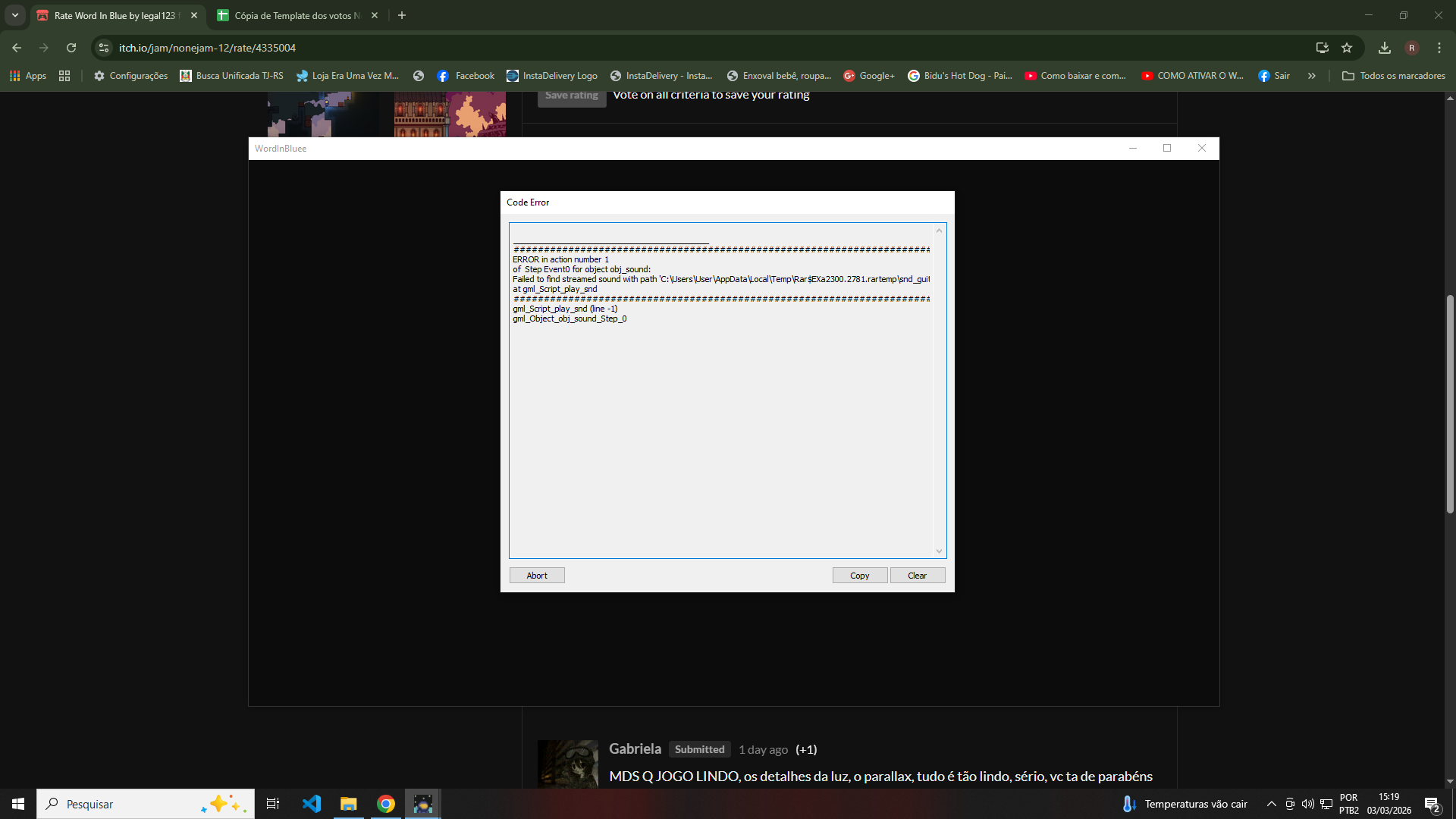Click the site info icon in address bar

(x=104, y=48)
